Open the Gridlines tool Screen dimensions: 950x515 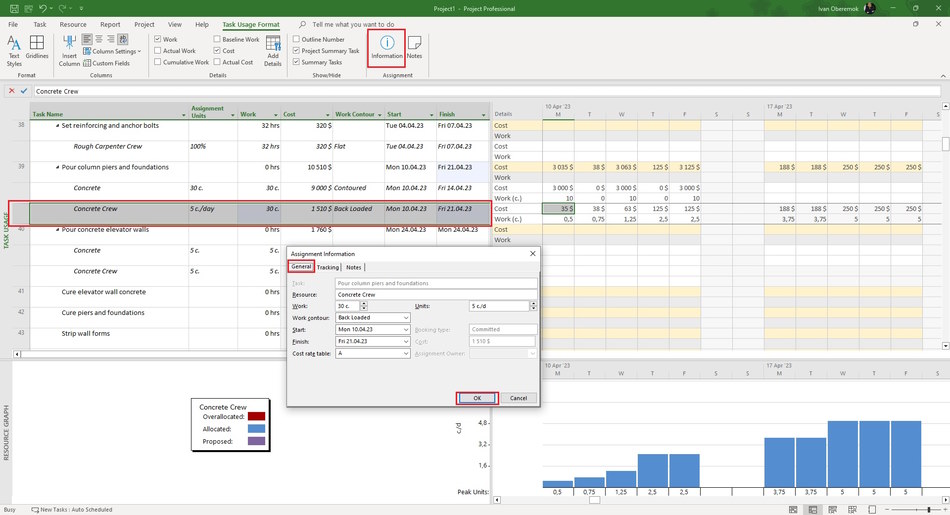pyautogui.click(x=37, y=47)
